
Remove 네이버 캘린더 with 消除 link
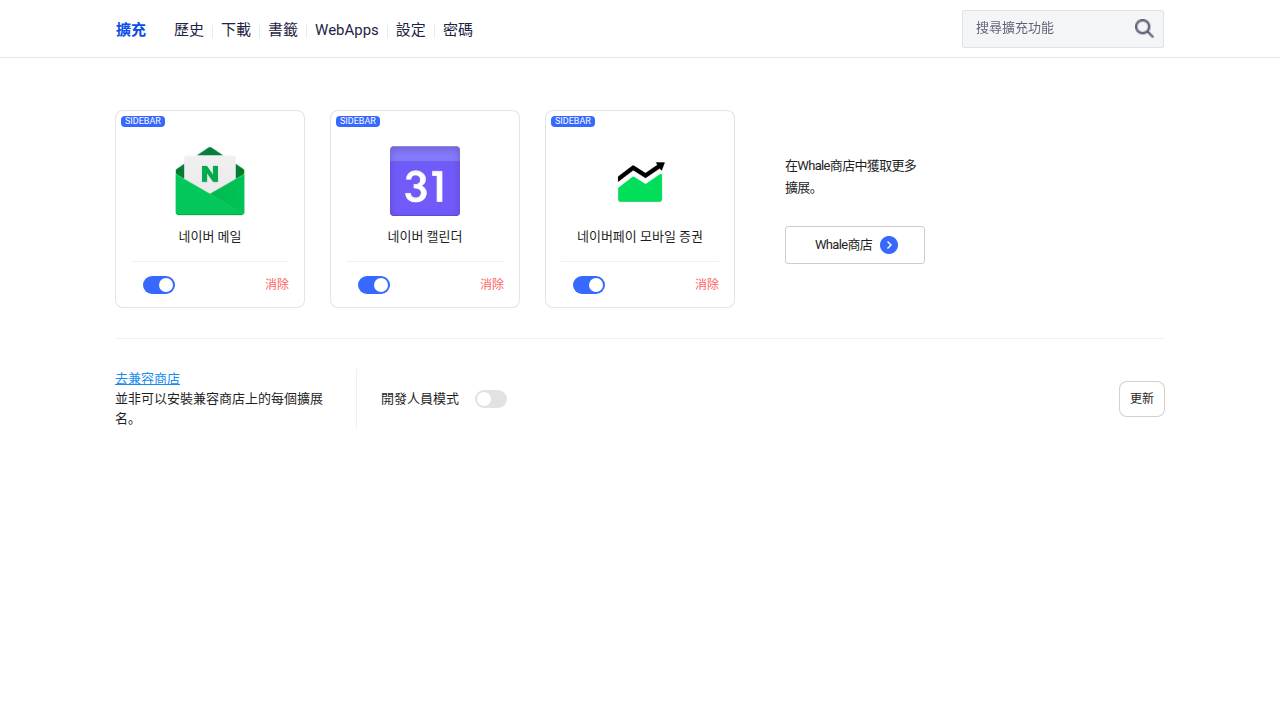pyautogui.click(x=492, y=284)
